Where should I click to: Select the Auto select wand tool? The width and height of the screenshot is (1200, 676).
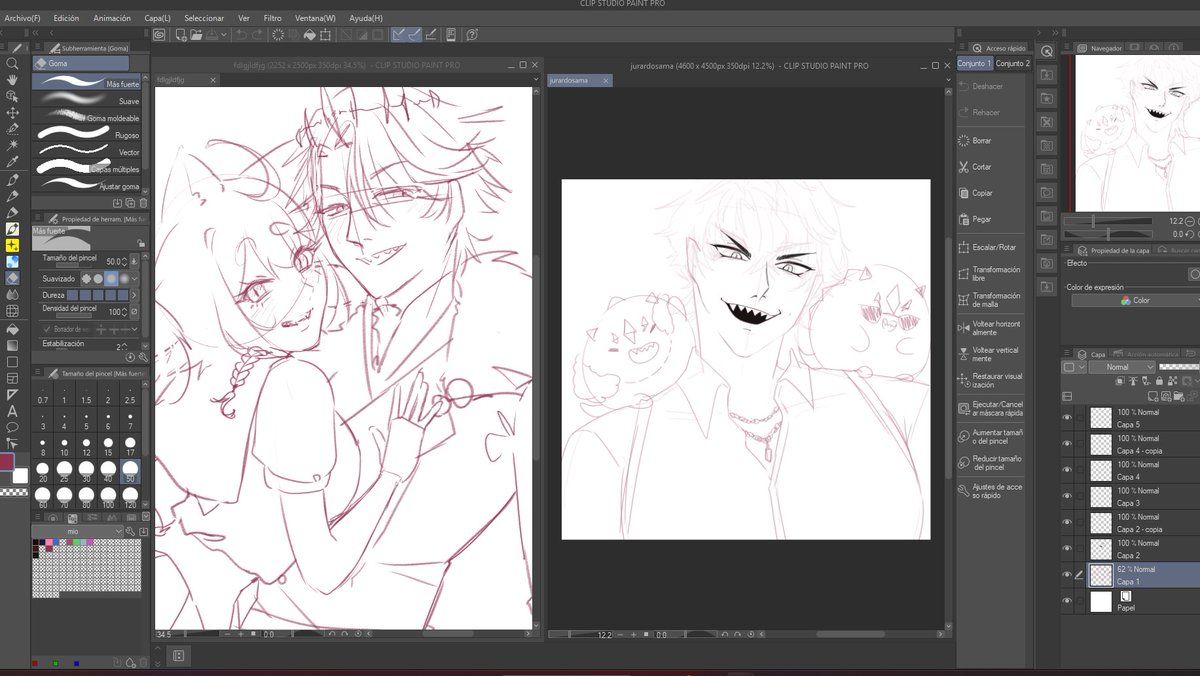(12, 145)
